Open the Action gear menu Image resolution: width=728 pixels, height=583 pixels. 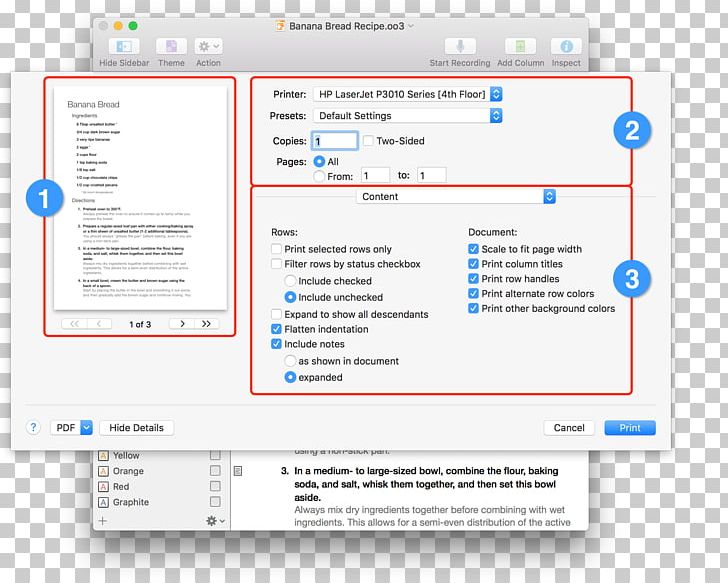[x=208, y=47]
